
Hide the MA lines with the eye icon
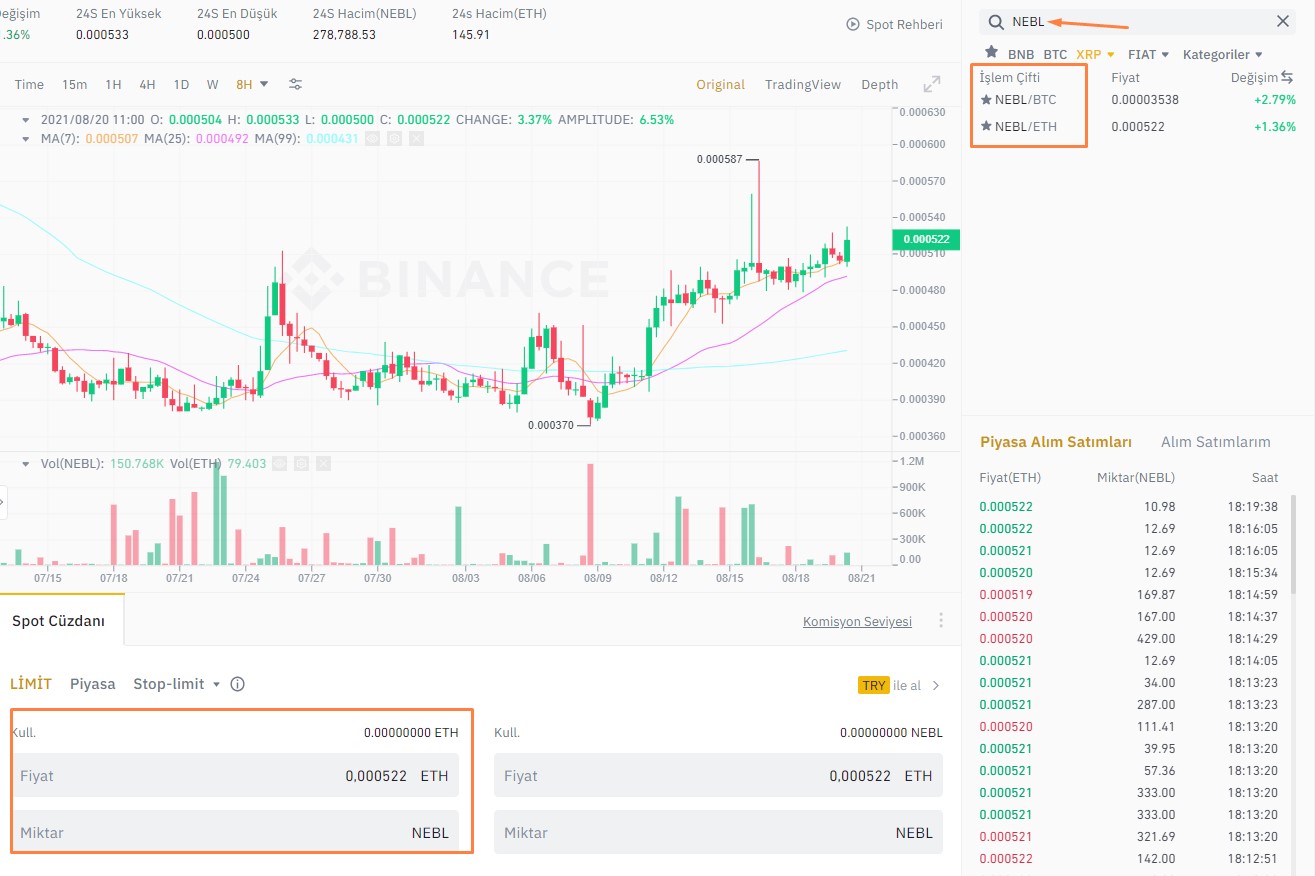point(371,138)
